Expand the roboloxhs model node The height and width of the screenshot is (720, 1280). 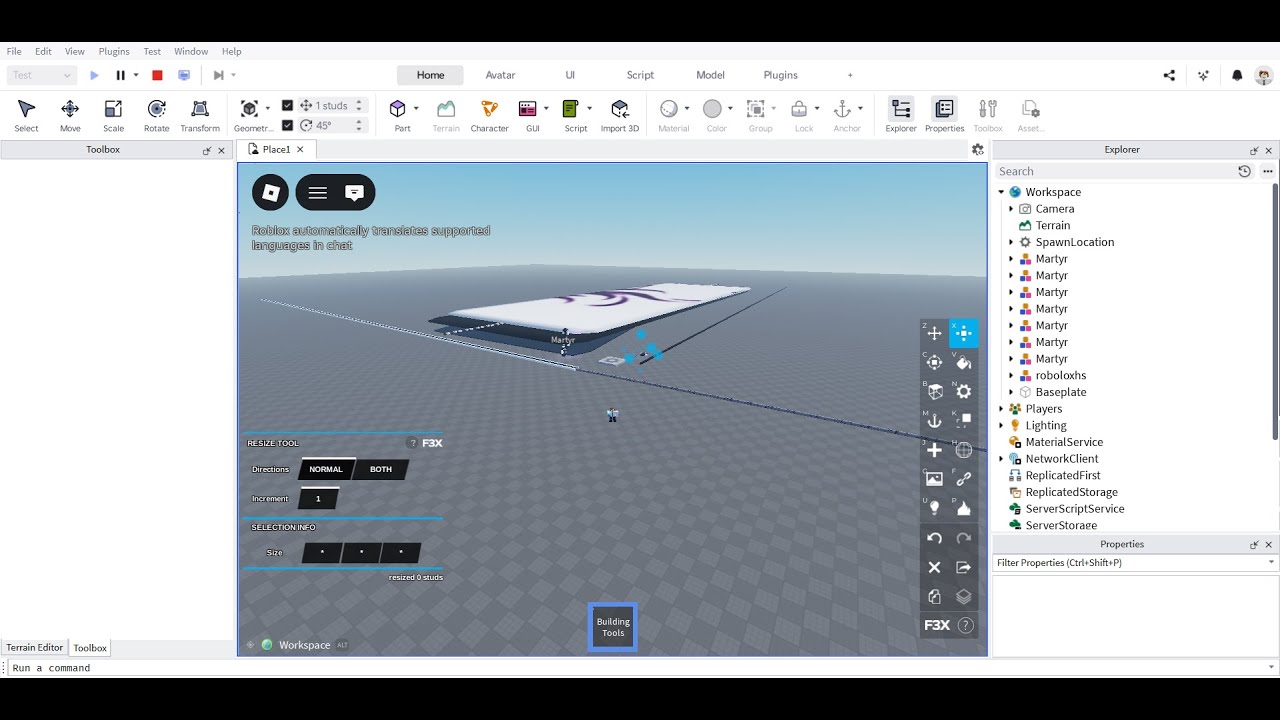[1011, 376]
